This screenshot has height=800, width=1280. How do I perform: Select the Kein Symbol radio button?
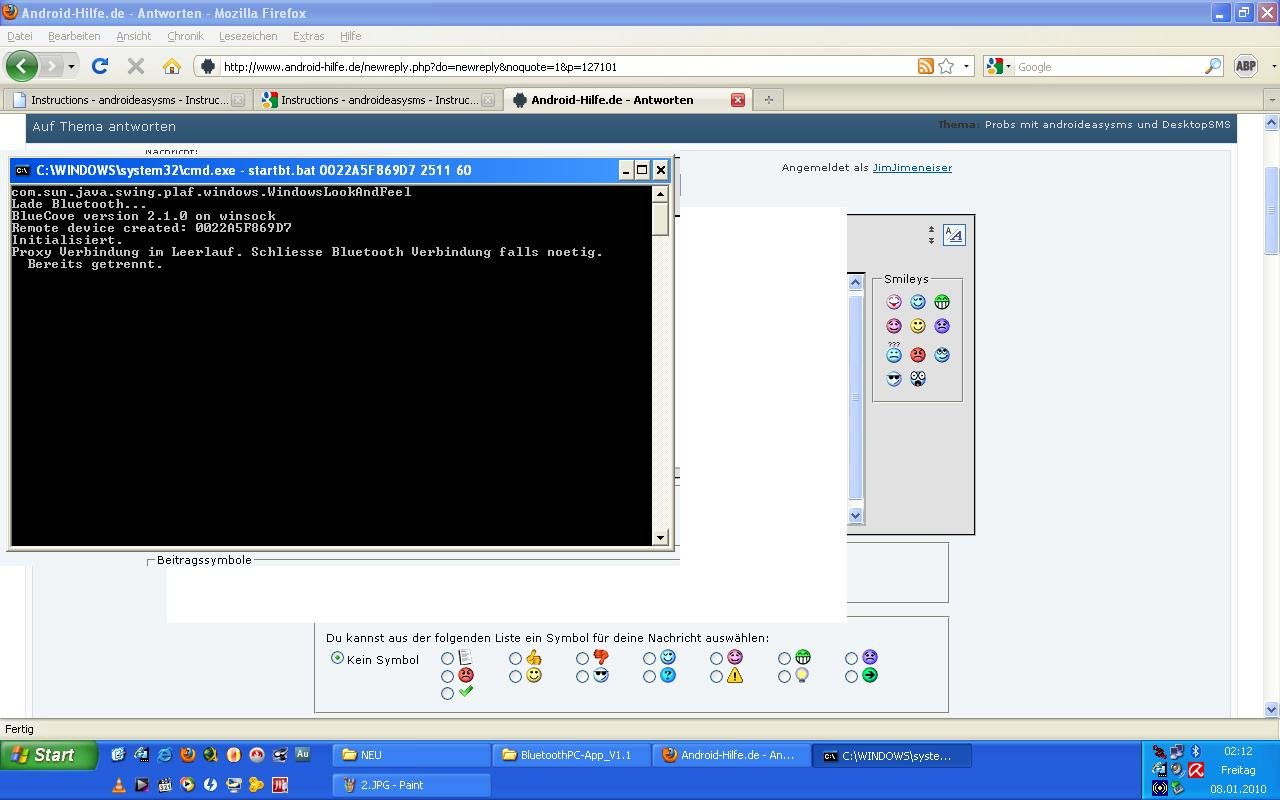click(x=337, y=658)
